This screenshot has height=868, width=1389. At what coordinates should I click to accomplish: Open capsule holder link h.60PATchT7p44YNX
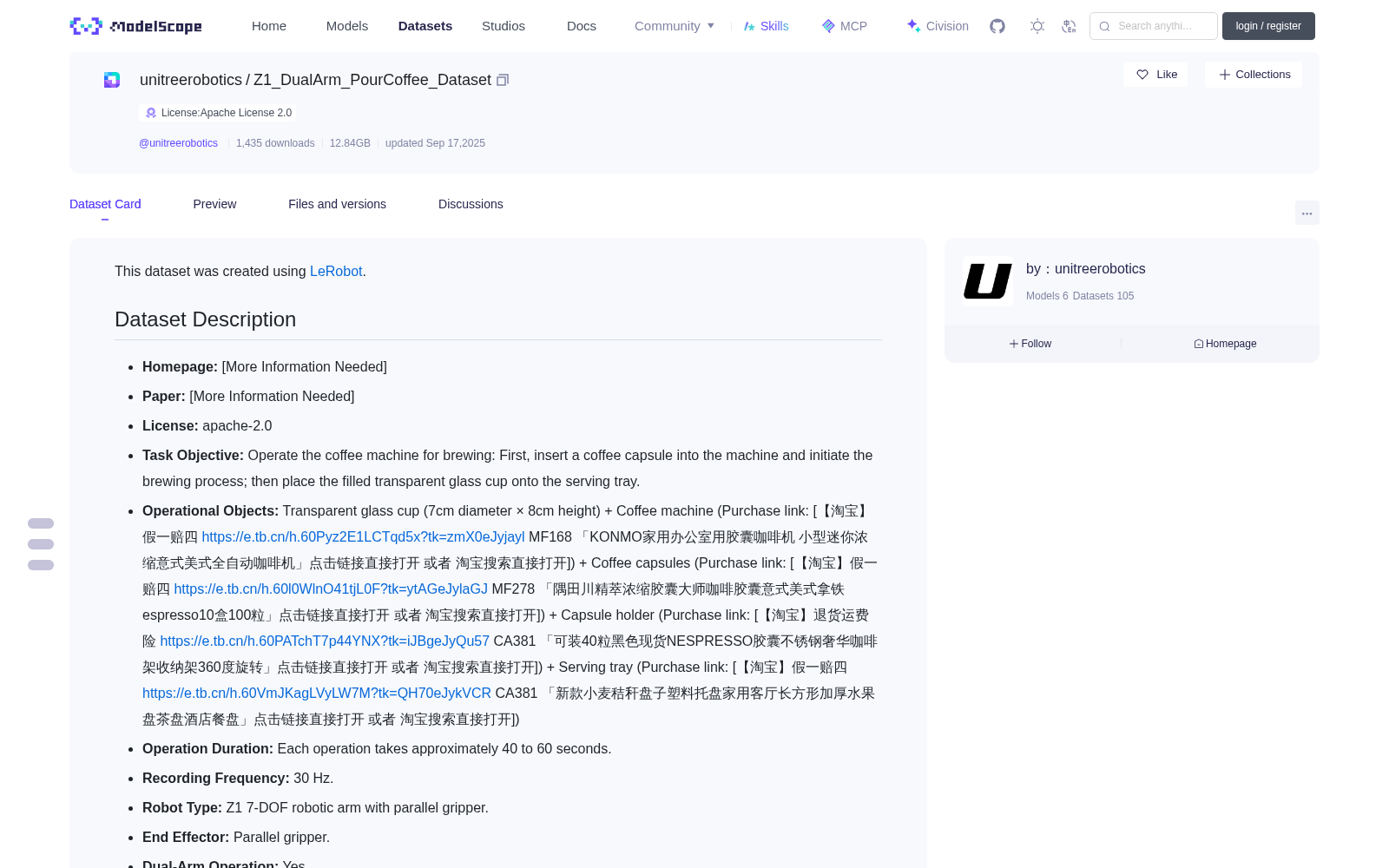tap(325, 641)
